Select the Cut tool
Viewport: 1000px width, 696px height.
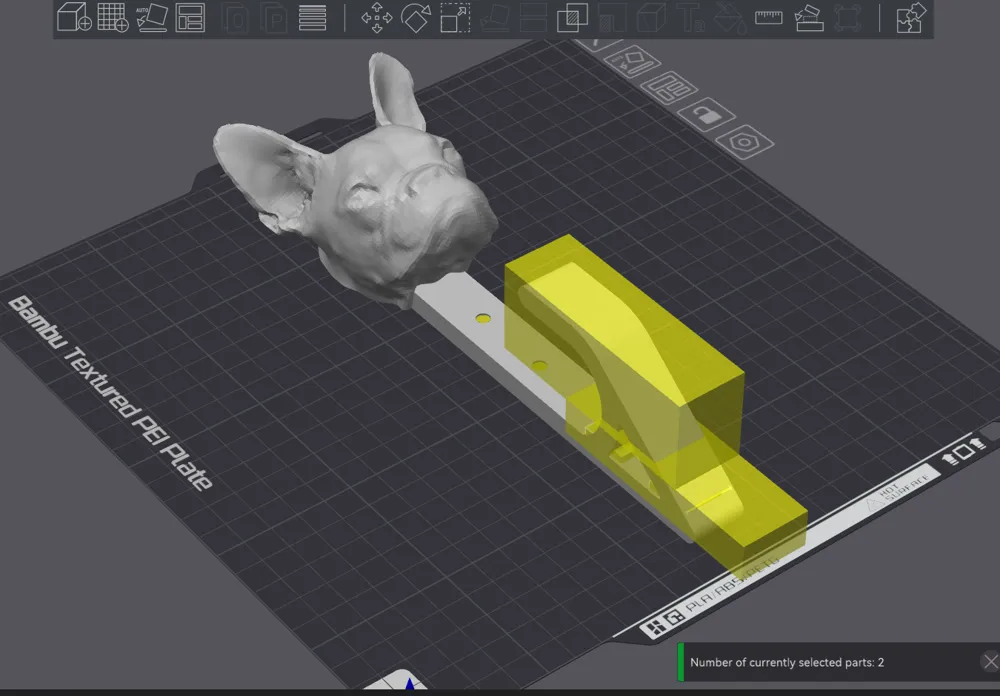[x=533, y=18]
